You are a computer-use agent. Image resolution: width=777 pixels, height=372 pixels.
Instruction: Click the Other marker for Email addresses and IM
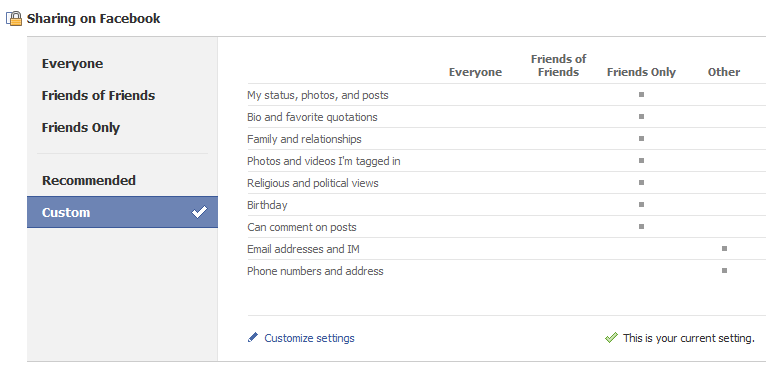pyautogui.click(x=724, y=249)
